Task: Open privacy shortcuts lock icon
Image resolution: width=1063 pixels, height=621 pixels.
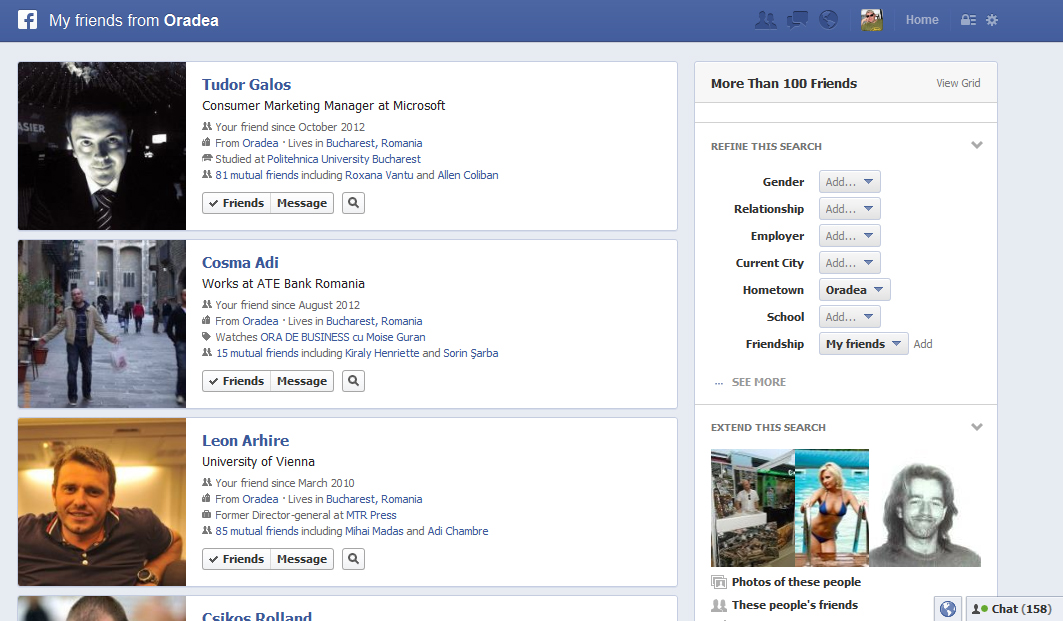Action: 968,20
